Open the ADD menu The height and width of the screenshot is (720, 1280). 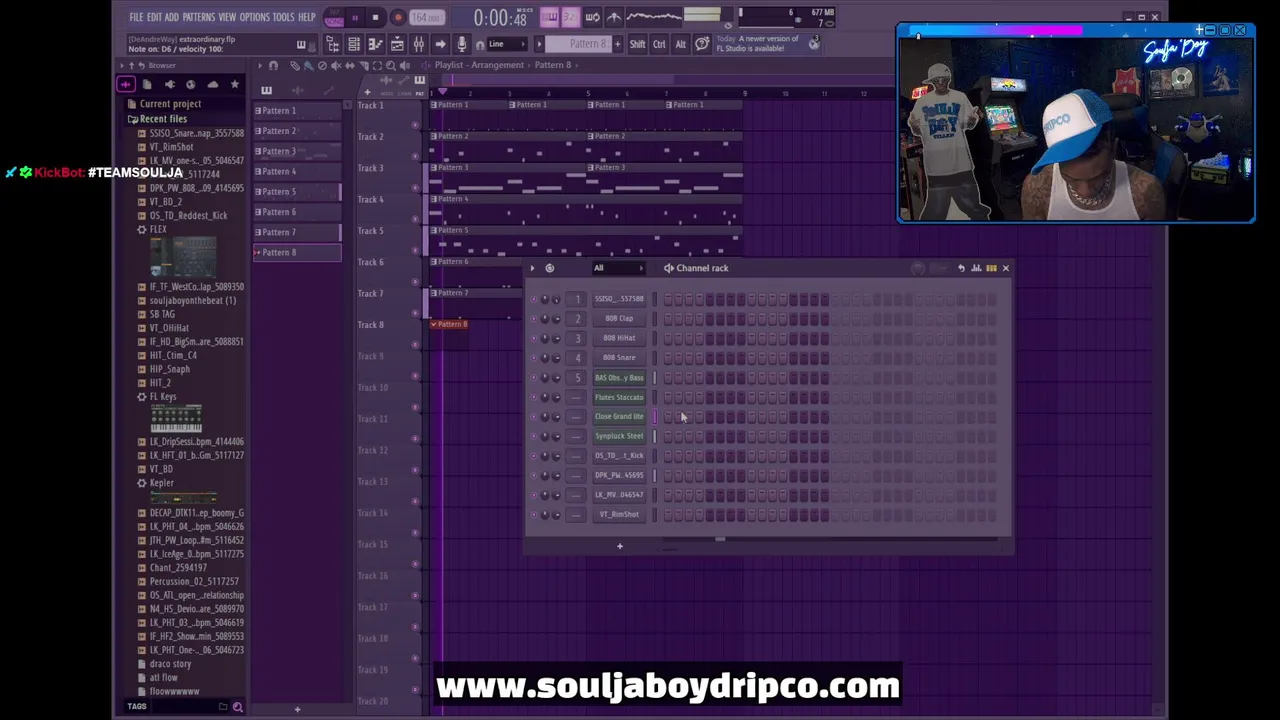pyautogui.click(x=171, y=17)
